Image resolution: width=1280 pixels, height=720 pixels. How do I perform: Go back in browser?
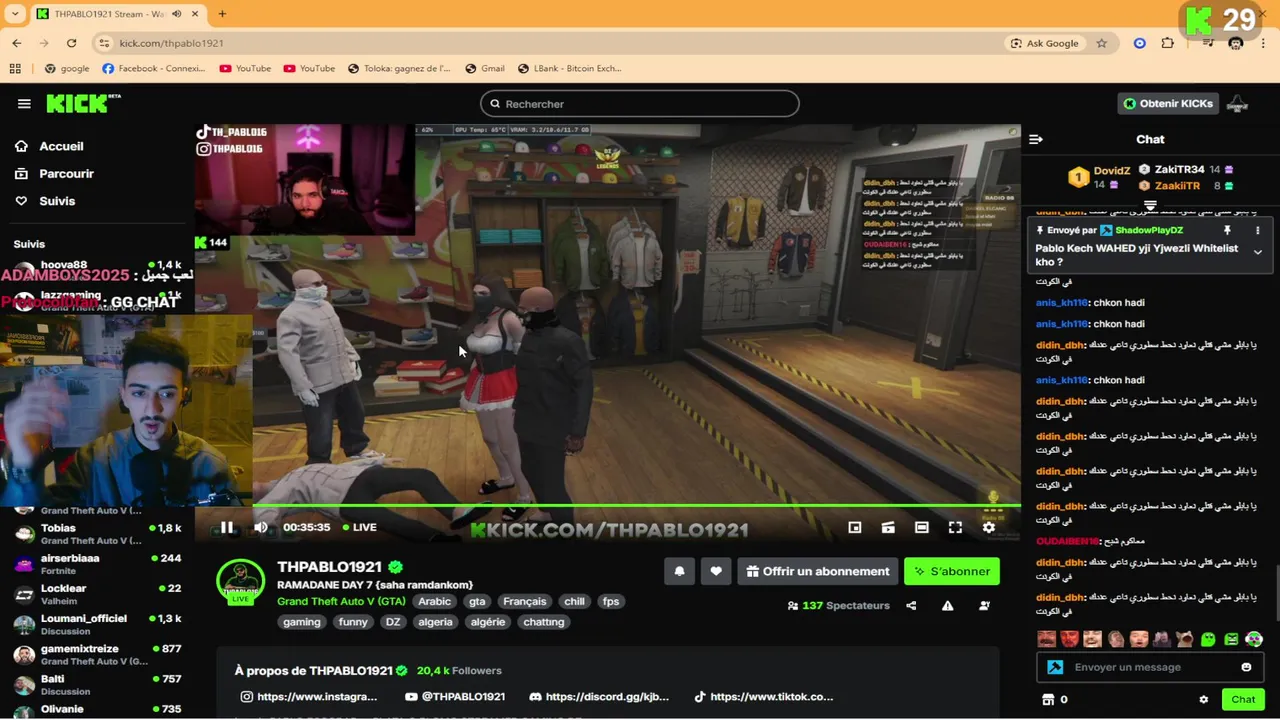(17, 43)
